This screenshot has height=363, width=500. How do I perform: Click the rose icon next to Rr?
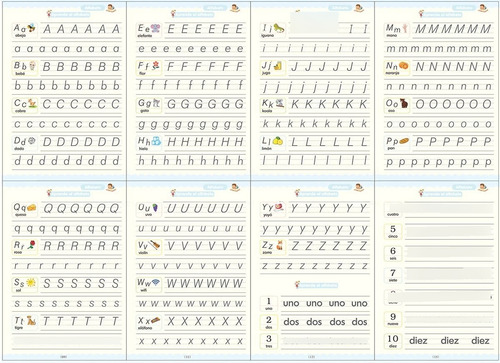31,245
